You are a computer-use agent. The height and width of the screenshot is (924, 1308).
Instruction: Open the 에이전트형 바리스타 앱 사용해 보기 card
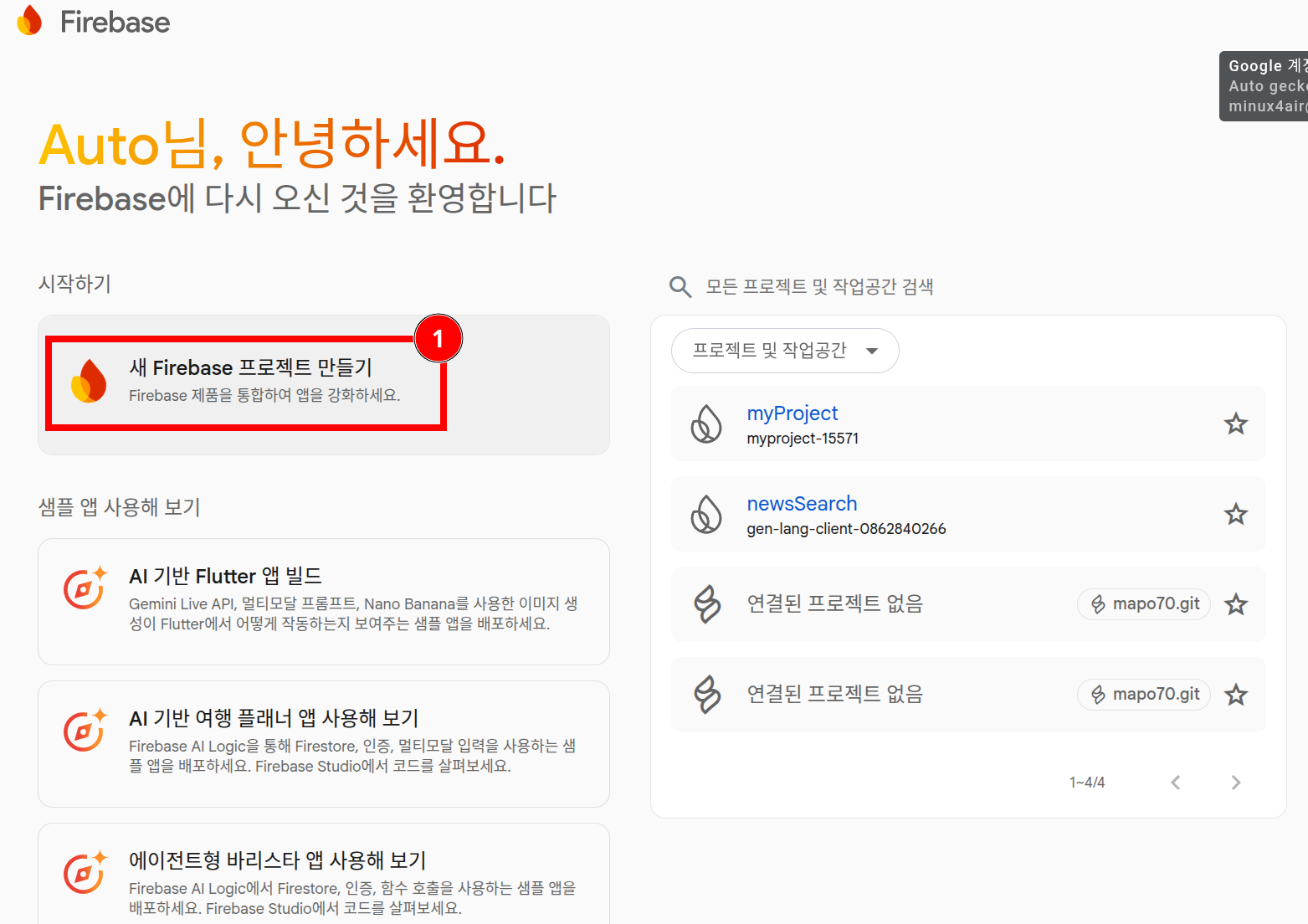pos(324,875)
